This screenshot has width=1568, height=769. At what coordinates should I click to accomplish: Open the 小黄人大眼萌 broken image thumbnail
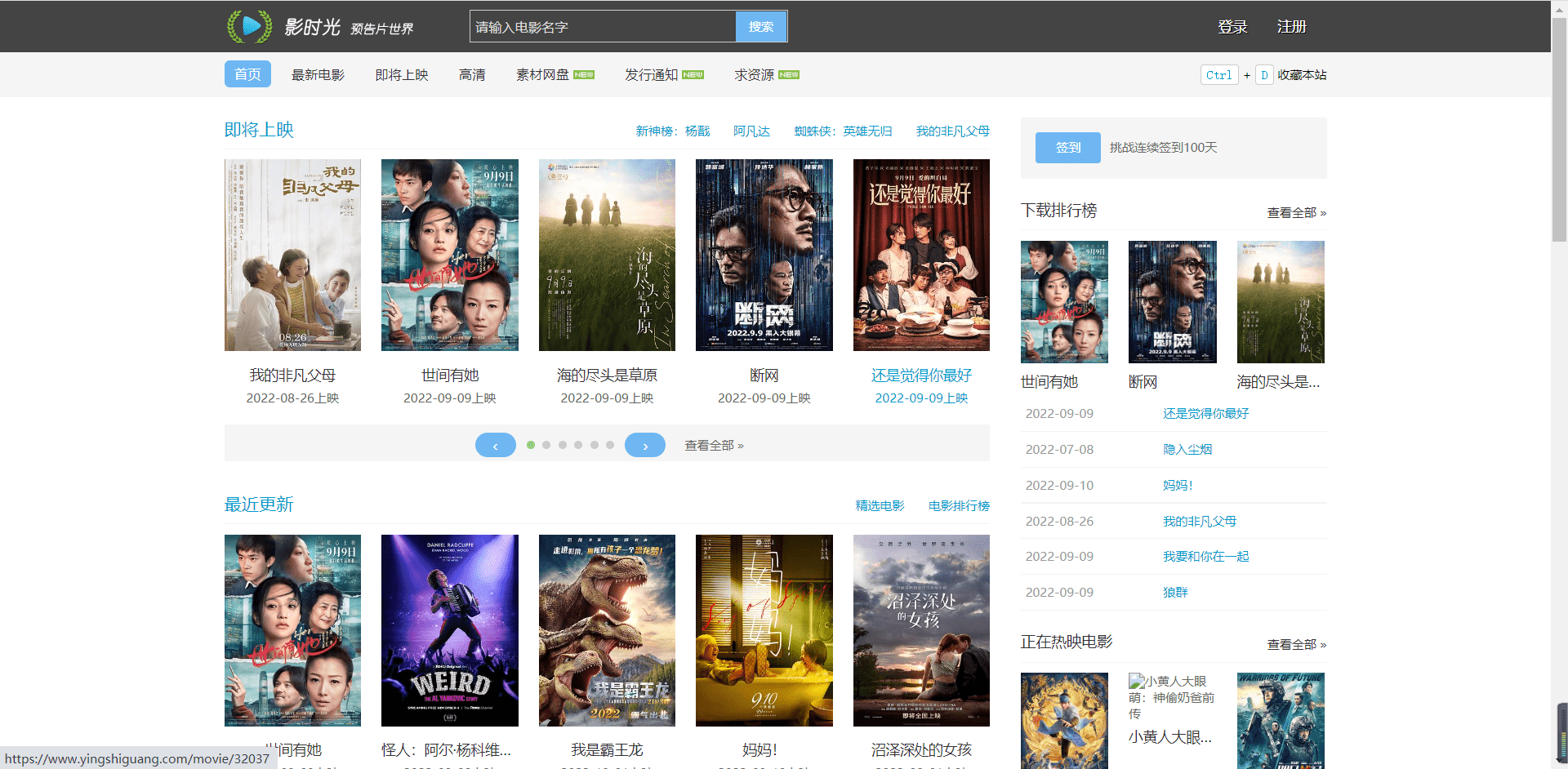coord(1173,697)
